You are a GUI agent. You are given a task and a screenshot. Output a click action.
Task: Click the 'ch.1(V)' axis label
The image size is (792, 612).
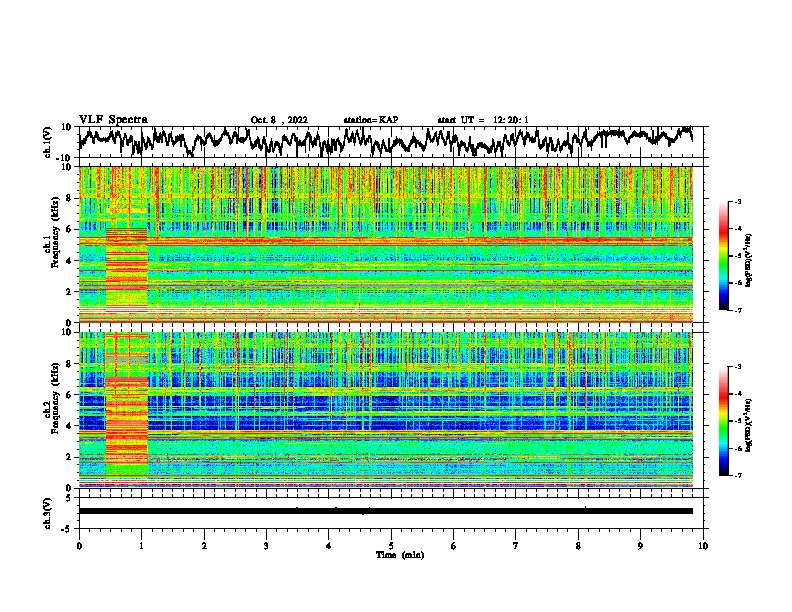pyautogui.click(x=48, y=142)
